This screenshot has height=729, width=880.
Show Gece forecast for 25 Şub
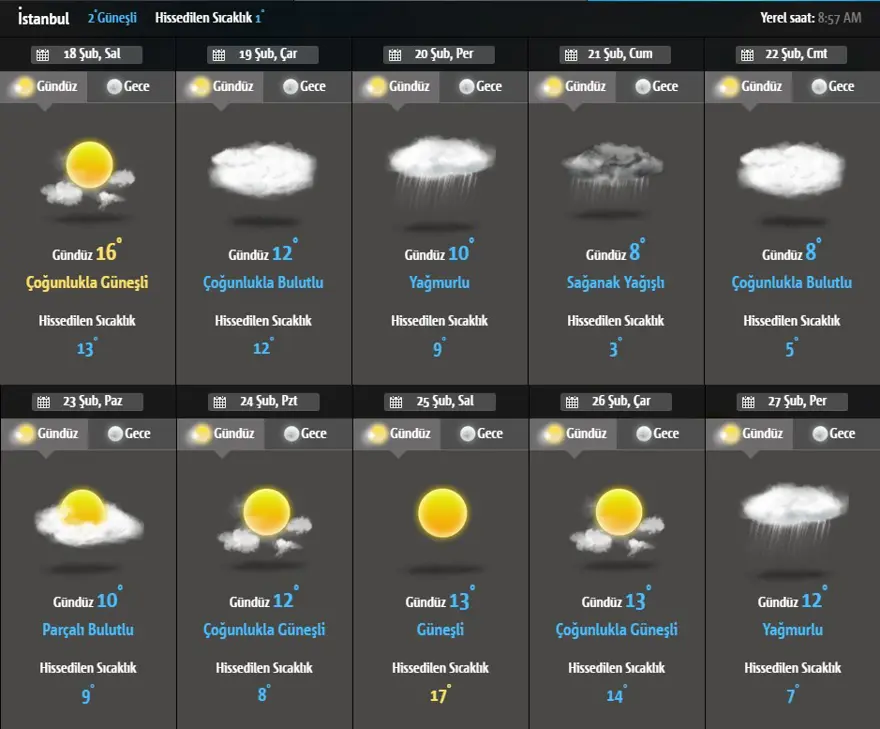480,434
